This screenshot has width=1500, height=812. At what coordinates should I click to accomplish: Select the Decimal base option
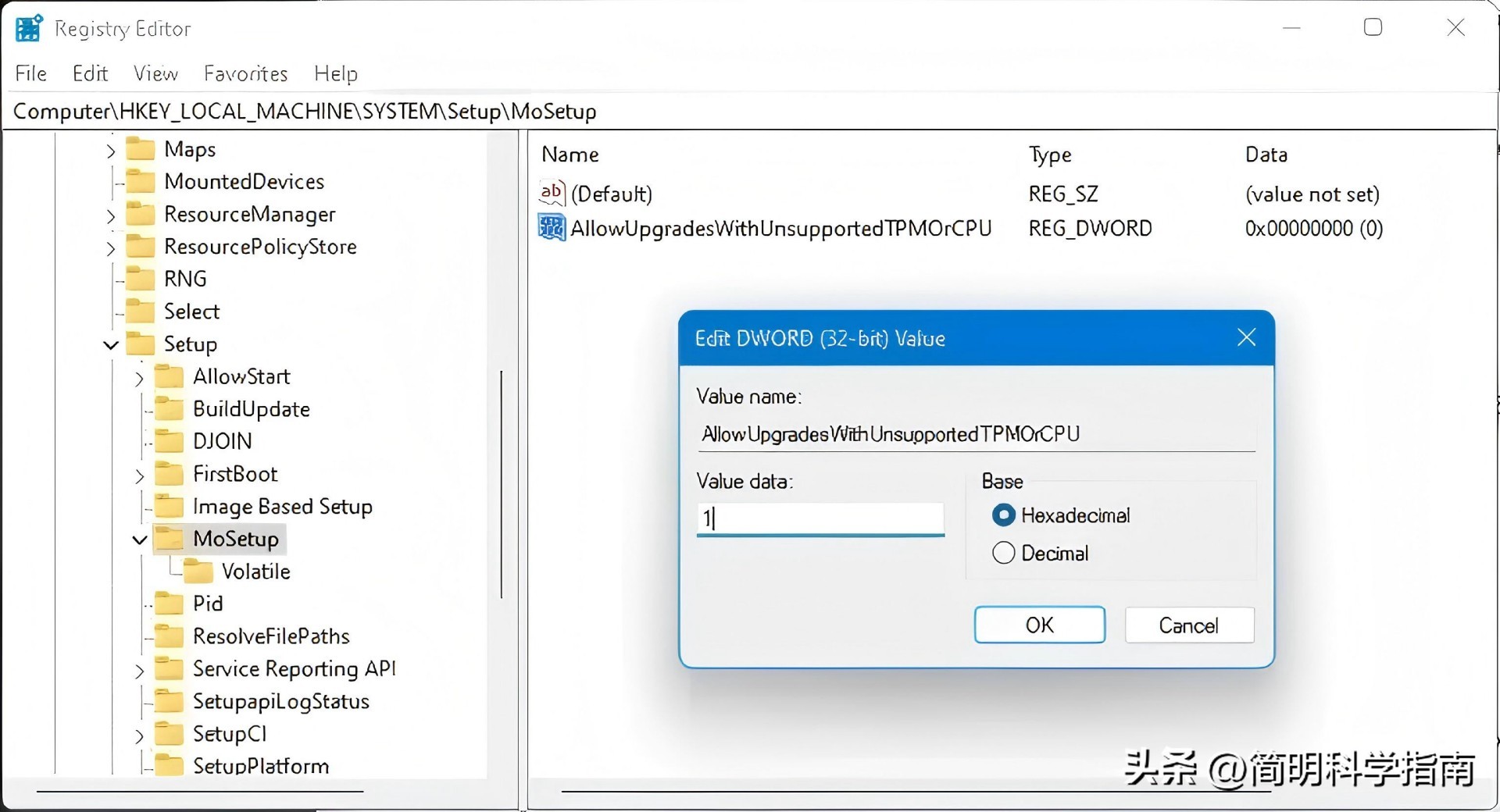pos(1004,552)
